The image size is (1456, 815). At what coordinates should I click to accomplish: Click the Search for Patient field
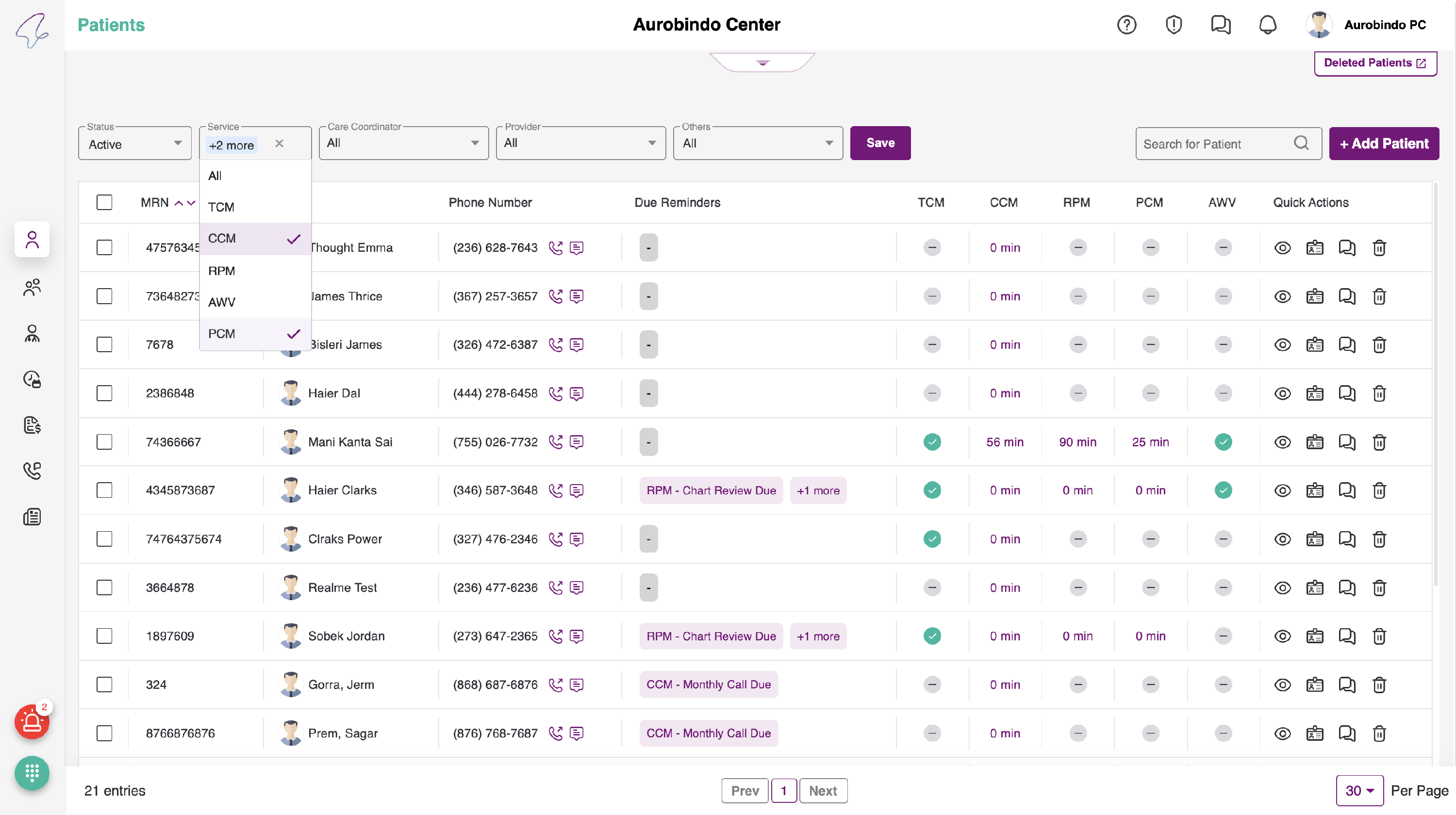[1215, 144]
